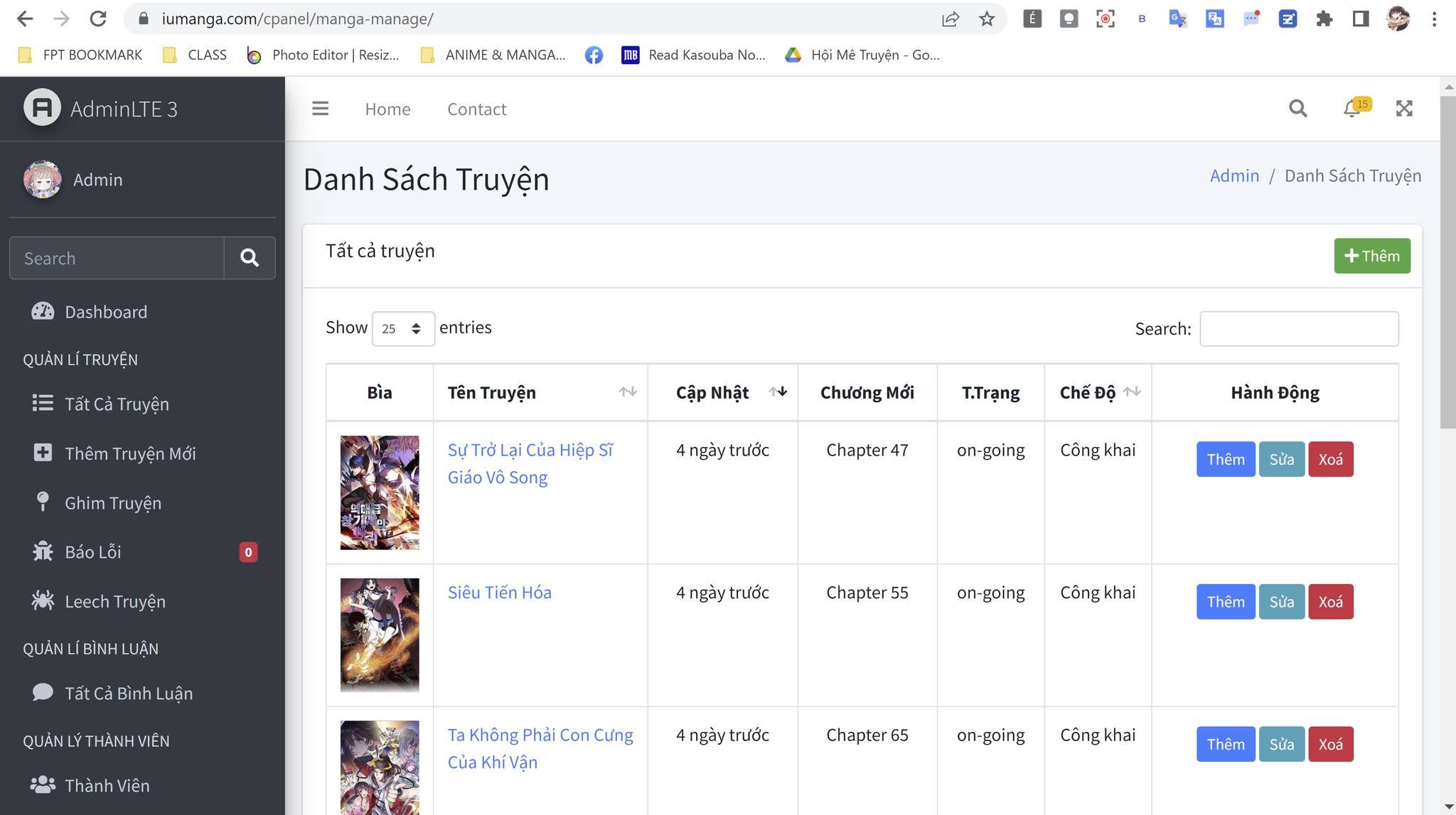Click the green Thêm add button
Viewport: 1456px width, 815px height.
pos(1371,256)
